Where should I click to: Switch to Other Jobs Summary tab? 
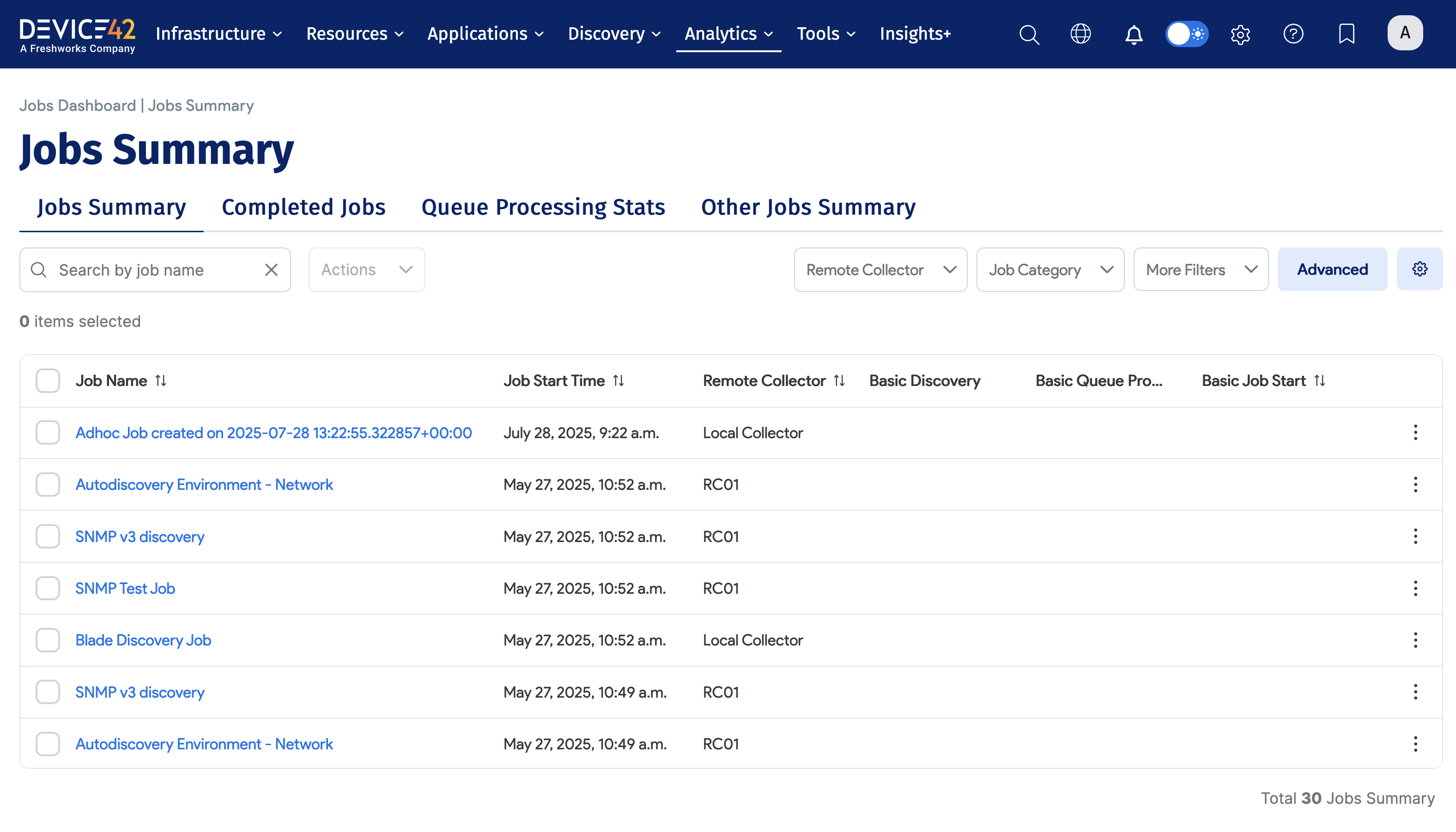[x=808, y=207]
